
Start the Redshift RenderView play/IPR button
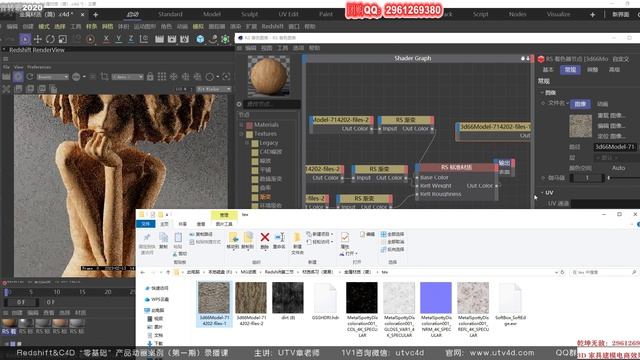[18, 77]
